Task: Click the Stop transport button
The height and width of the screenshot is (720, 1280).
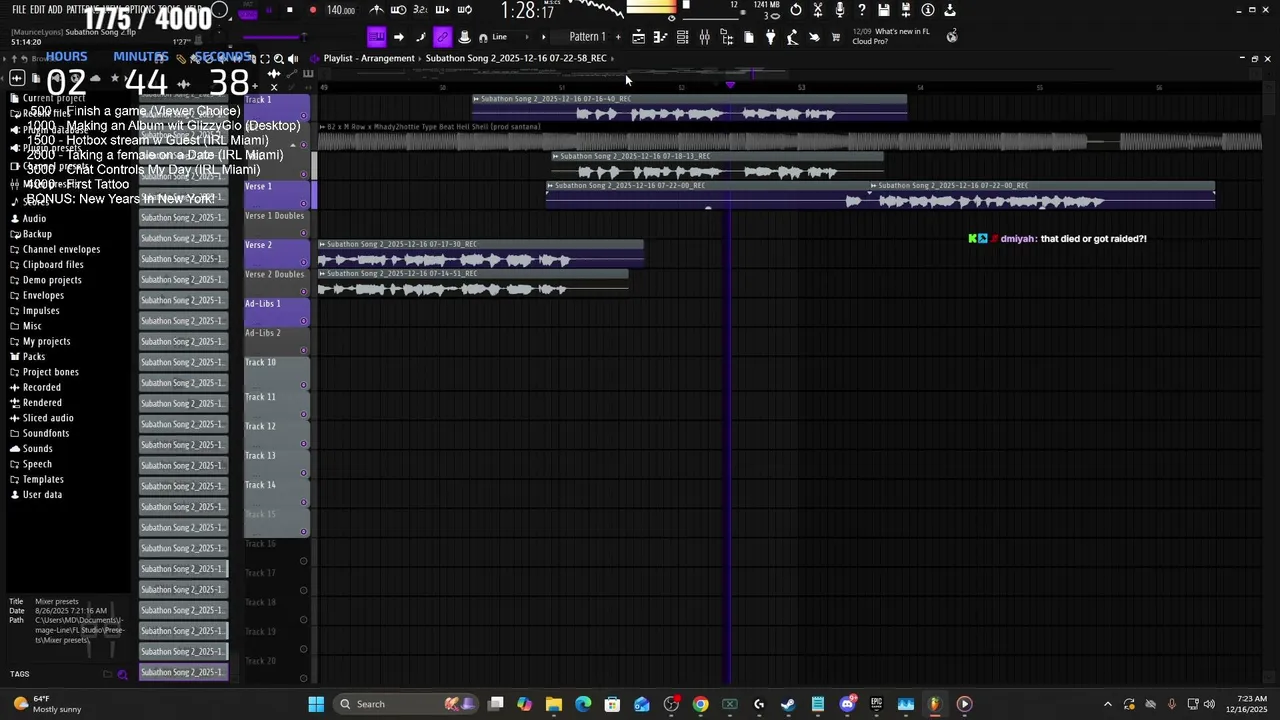Action: (289, 10)
